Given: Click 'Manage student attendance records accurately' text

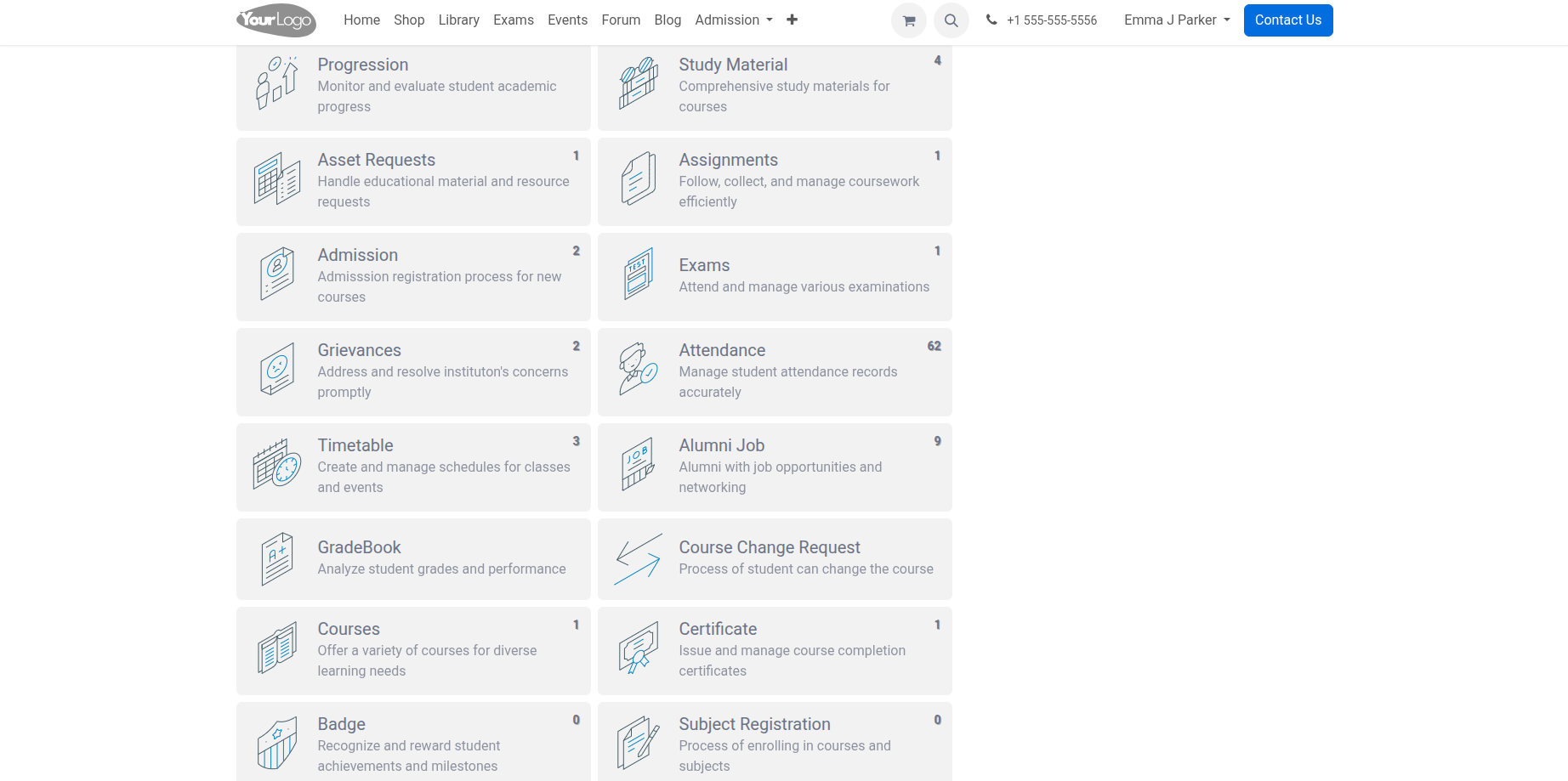Looking at the screenshot, I should [x=788, y=382].
